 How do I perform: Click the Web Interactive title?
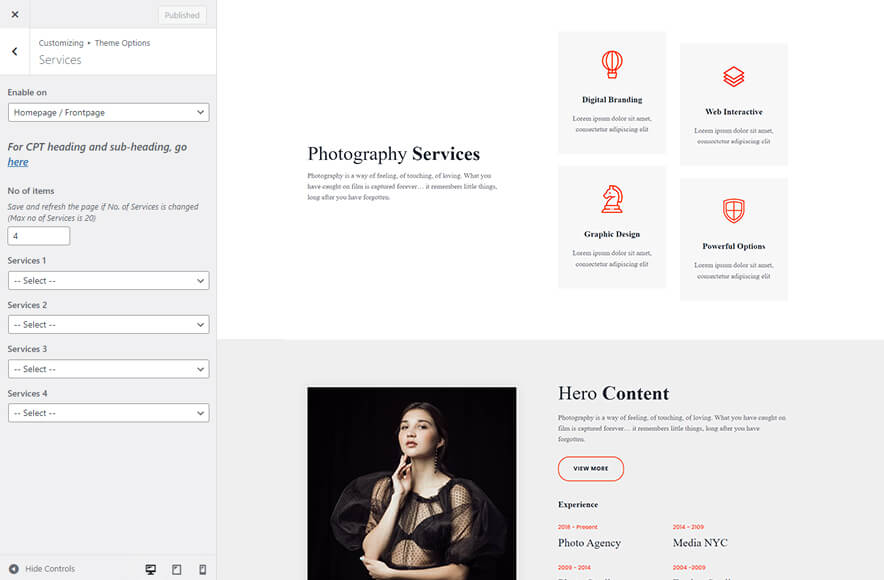(x=733, y=112)
